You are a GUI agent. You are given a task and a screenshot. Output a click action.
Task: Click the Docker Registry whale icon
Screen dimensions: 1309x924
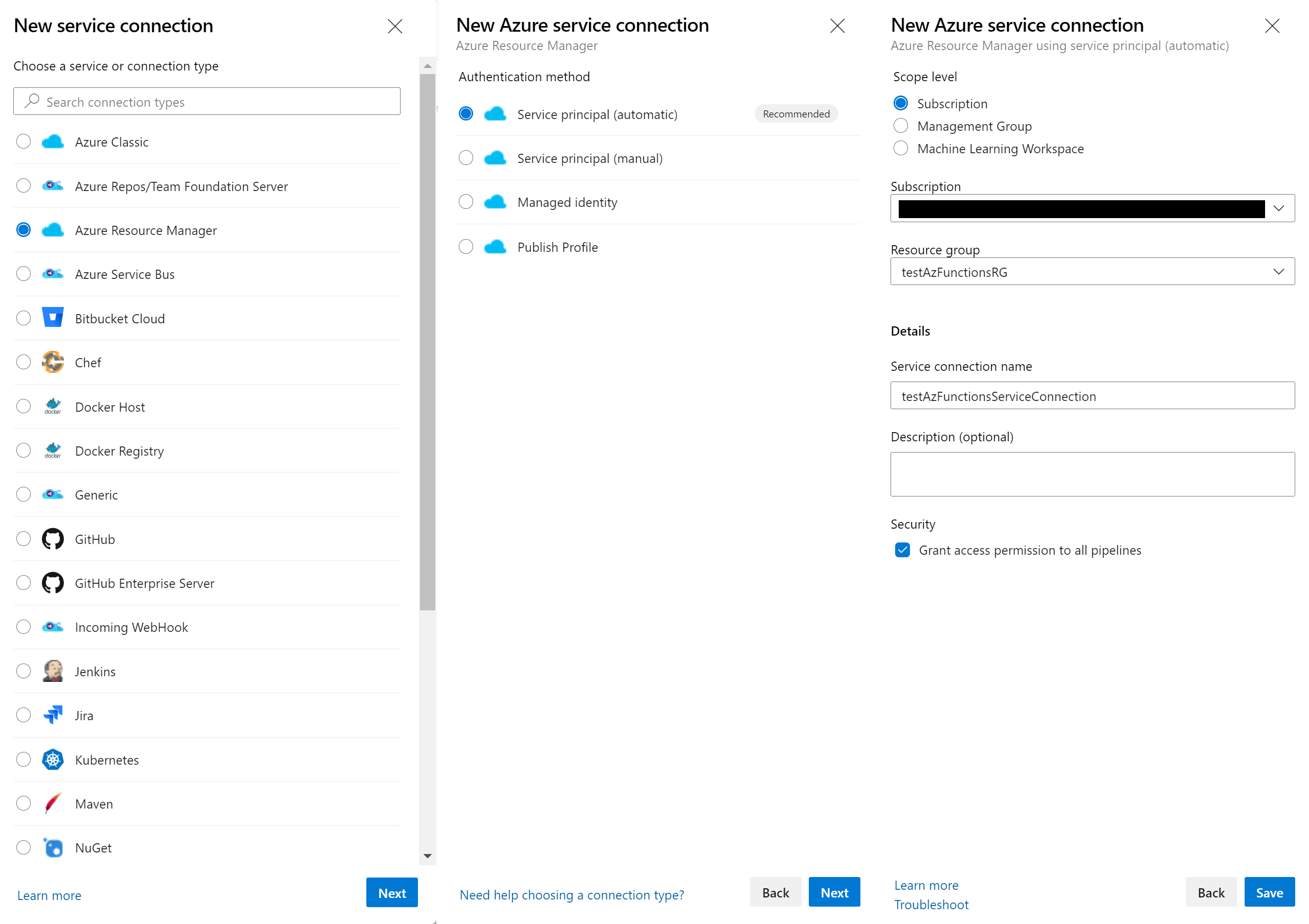53,451
